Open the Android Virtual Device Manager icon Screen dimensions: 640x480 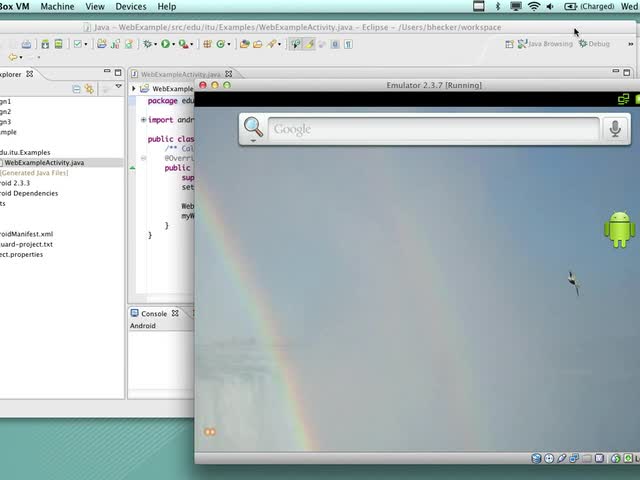click(x=58, y=44)
